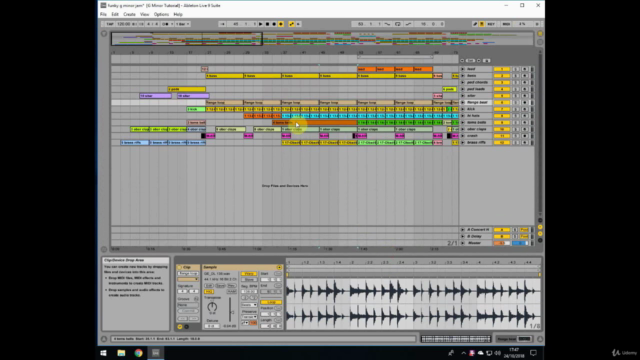Image resolution: width=640 pixels, height=360 pixels.
Task: Click the Re-enable Automation button
Action: click(x=298, y=24)
